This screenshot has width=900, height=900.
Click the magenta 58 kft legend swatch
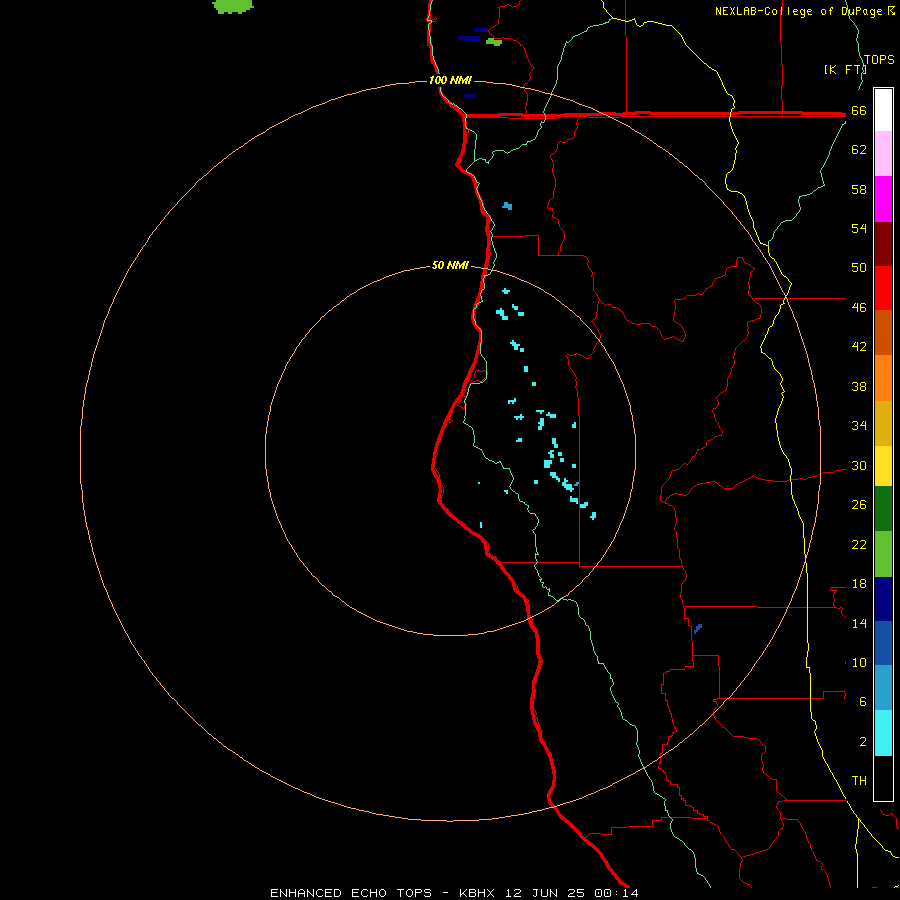coord(883,199)
